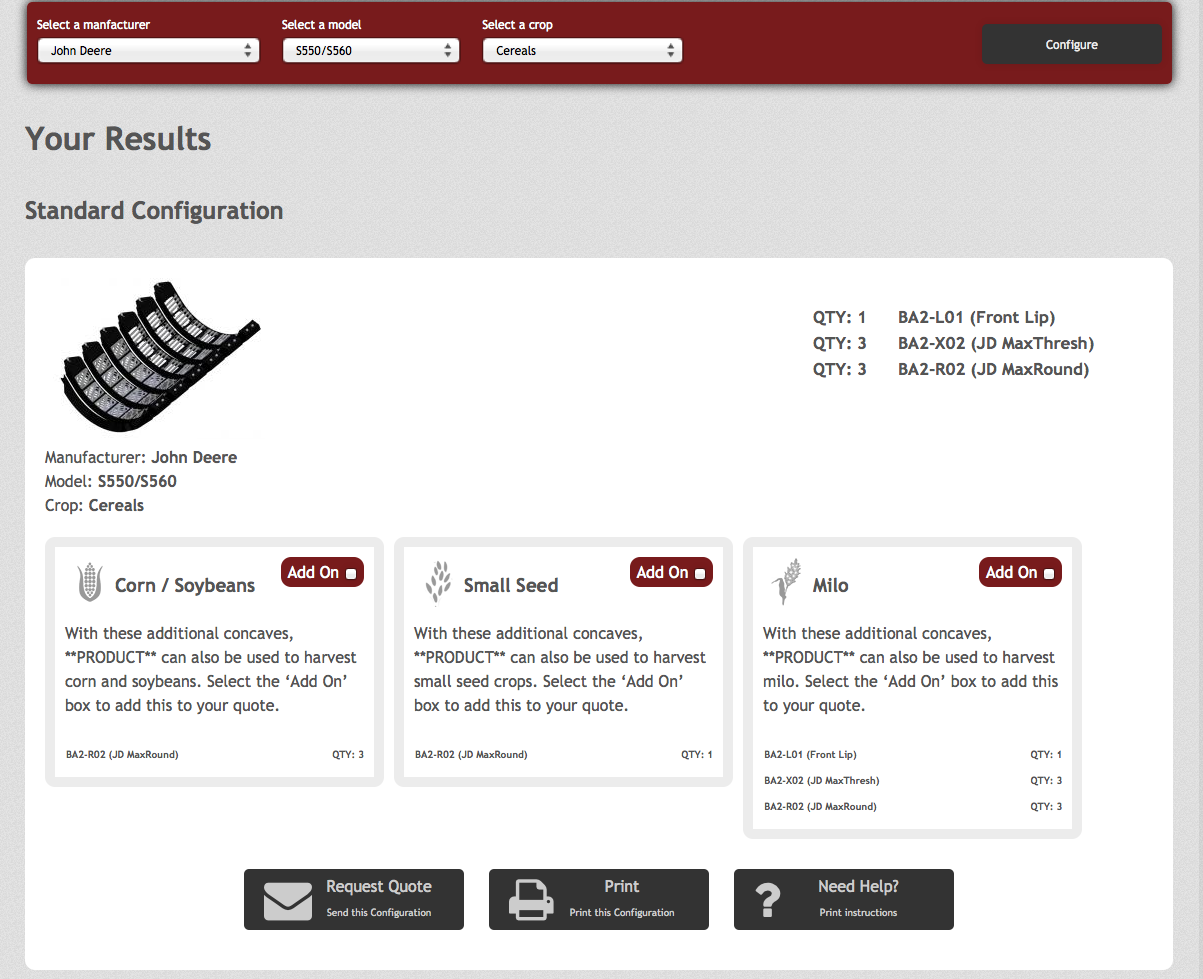This screenshot has height=979, width=1203.
Task: Click the small seed wheat icon
Action: click(438, 583)
